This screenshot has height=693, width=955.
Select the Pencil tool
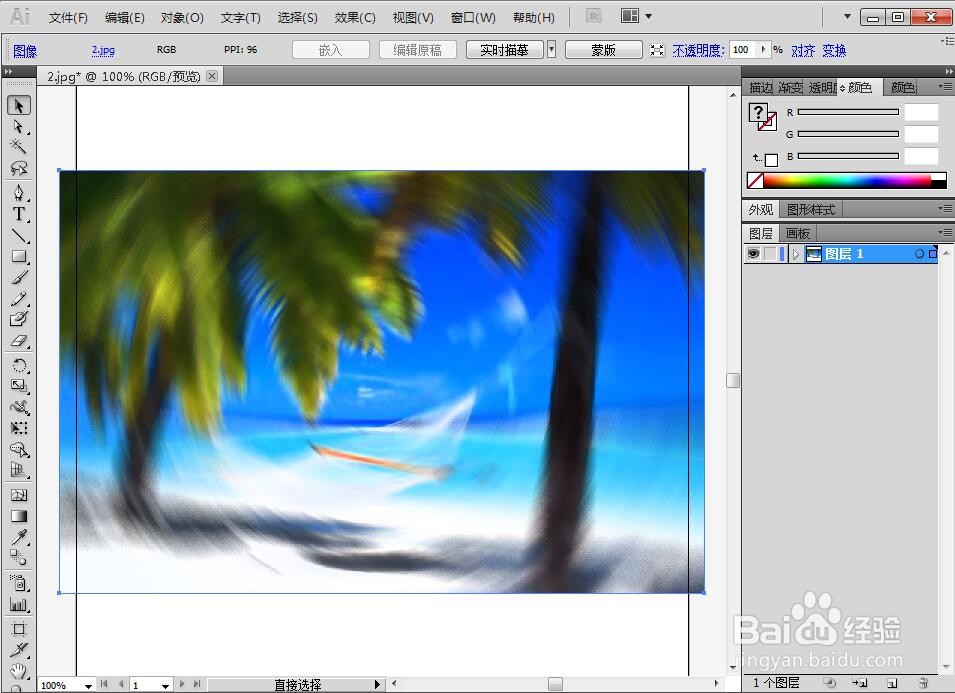[x=19, y=298]
